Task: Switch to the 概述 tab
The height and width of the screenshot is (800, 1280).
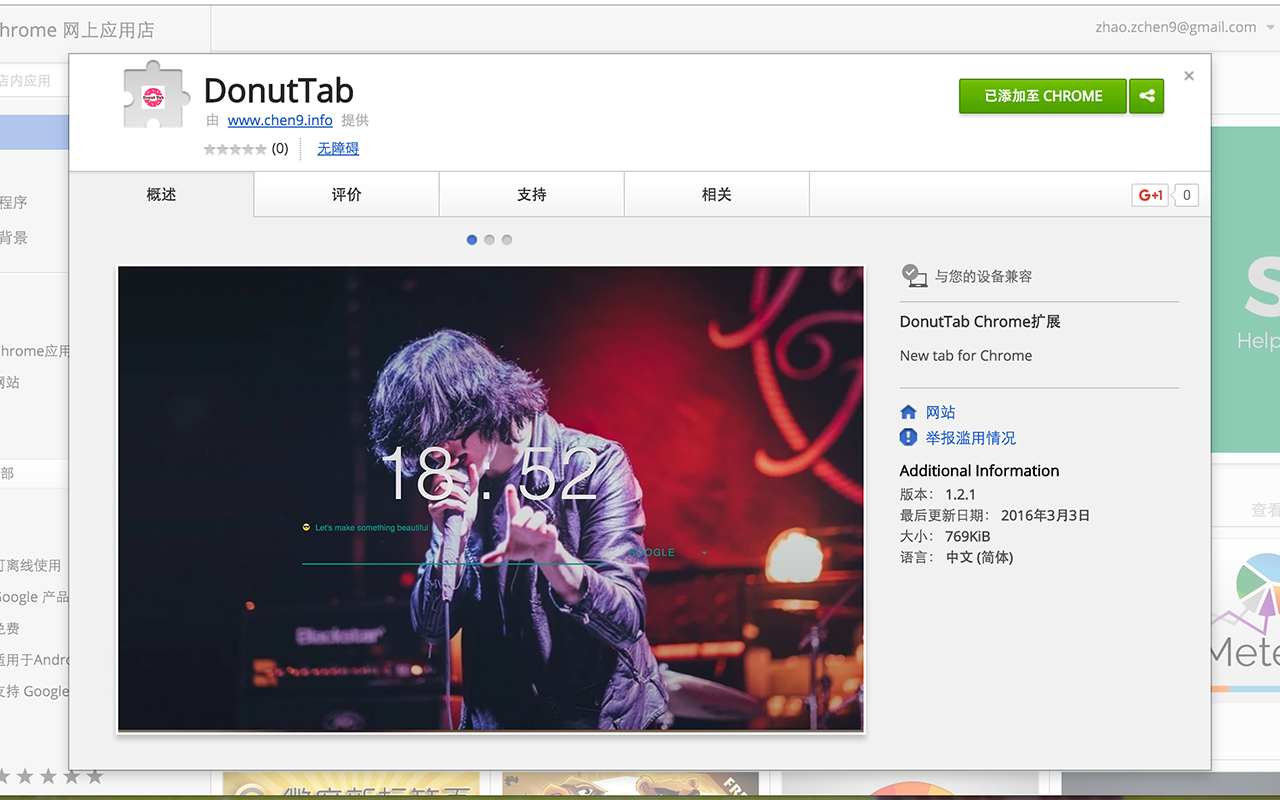Action: tap(161, 194)
